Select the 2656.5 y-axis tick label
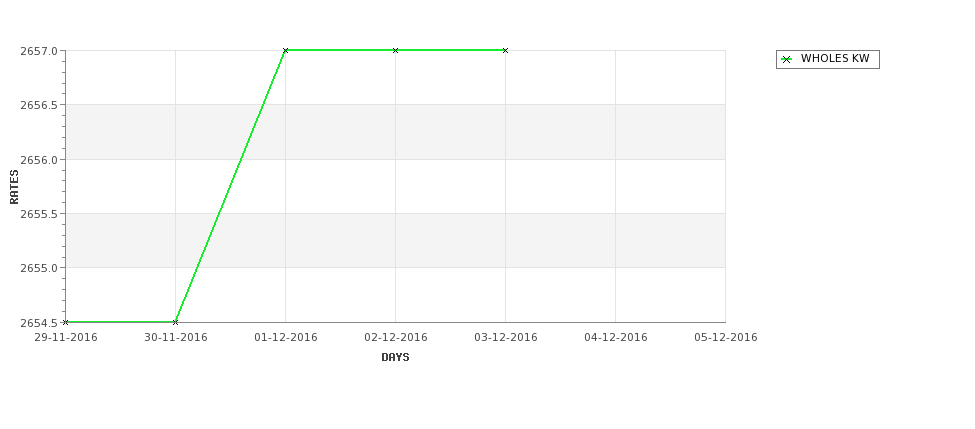The width and height of the screenshot is (975, 429). click(x=39, y=105)
